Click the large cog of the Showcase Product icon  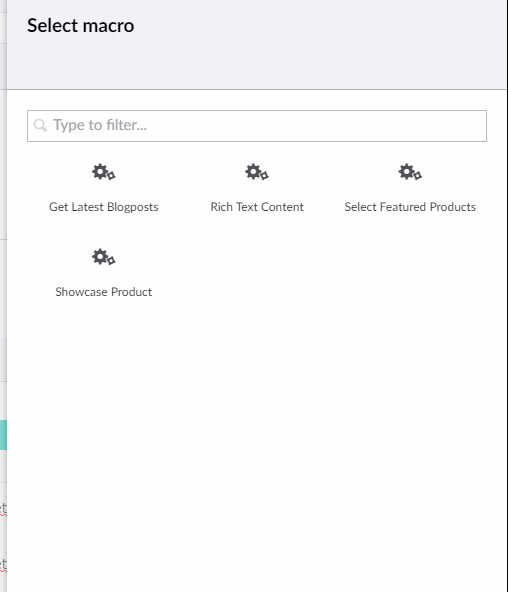pyautogui.click(x=100, y=256)
